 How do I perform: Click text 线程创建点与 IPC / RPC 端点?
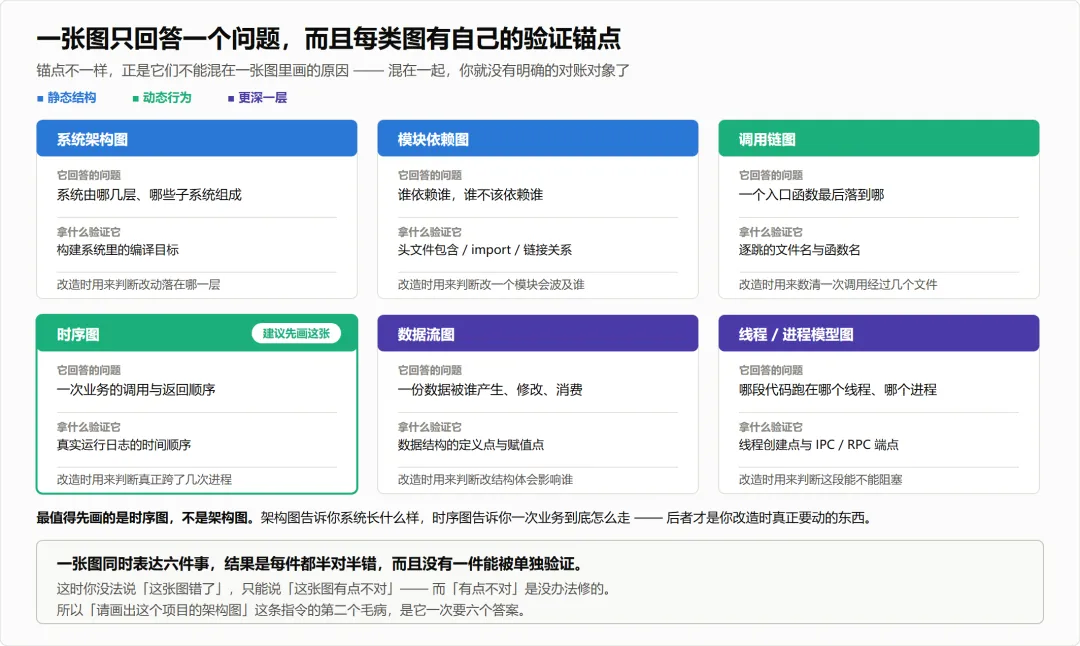tap(819, 445)
